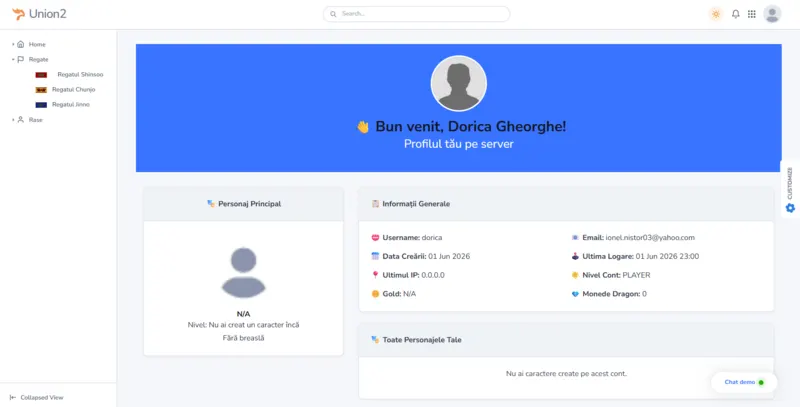Expand the Home sidebar arrow
This screenshot has height=407, width=800.
pyautogui.click(x=13, y=44)
